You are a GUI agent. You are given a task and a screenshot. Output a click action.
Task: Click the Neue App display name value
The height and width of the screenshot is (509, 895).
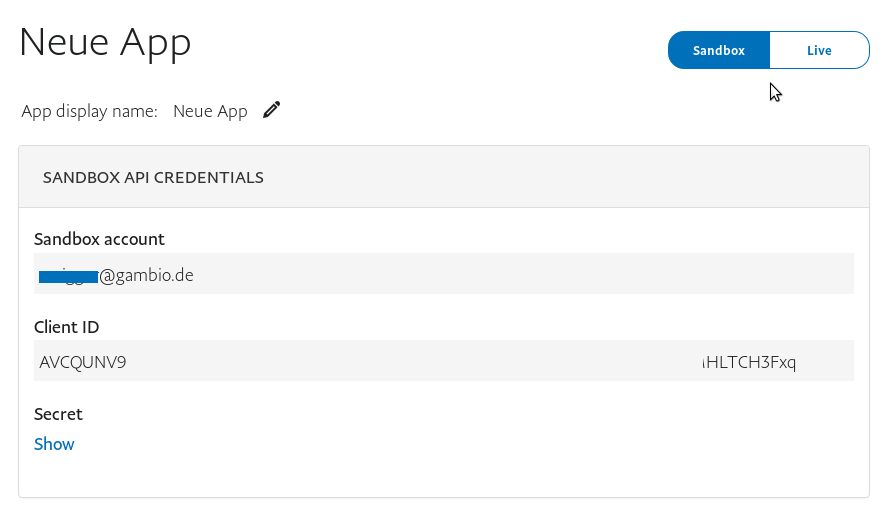pyautogui.click(x=210, y=111)
